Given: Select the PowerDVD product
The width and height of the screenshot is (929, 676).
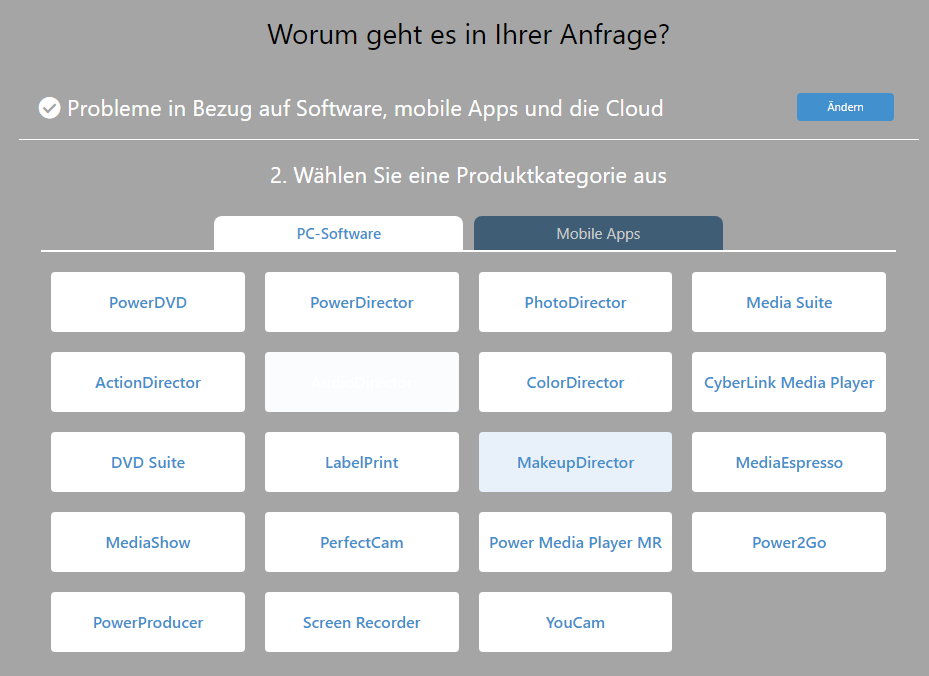Looking at the screenshot, I should 148,302.
